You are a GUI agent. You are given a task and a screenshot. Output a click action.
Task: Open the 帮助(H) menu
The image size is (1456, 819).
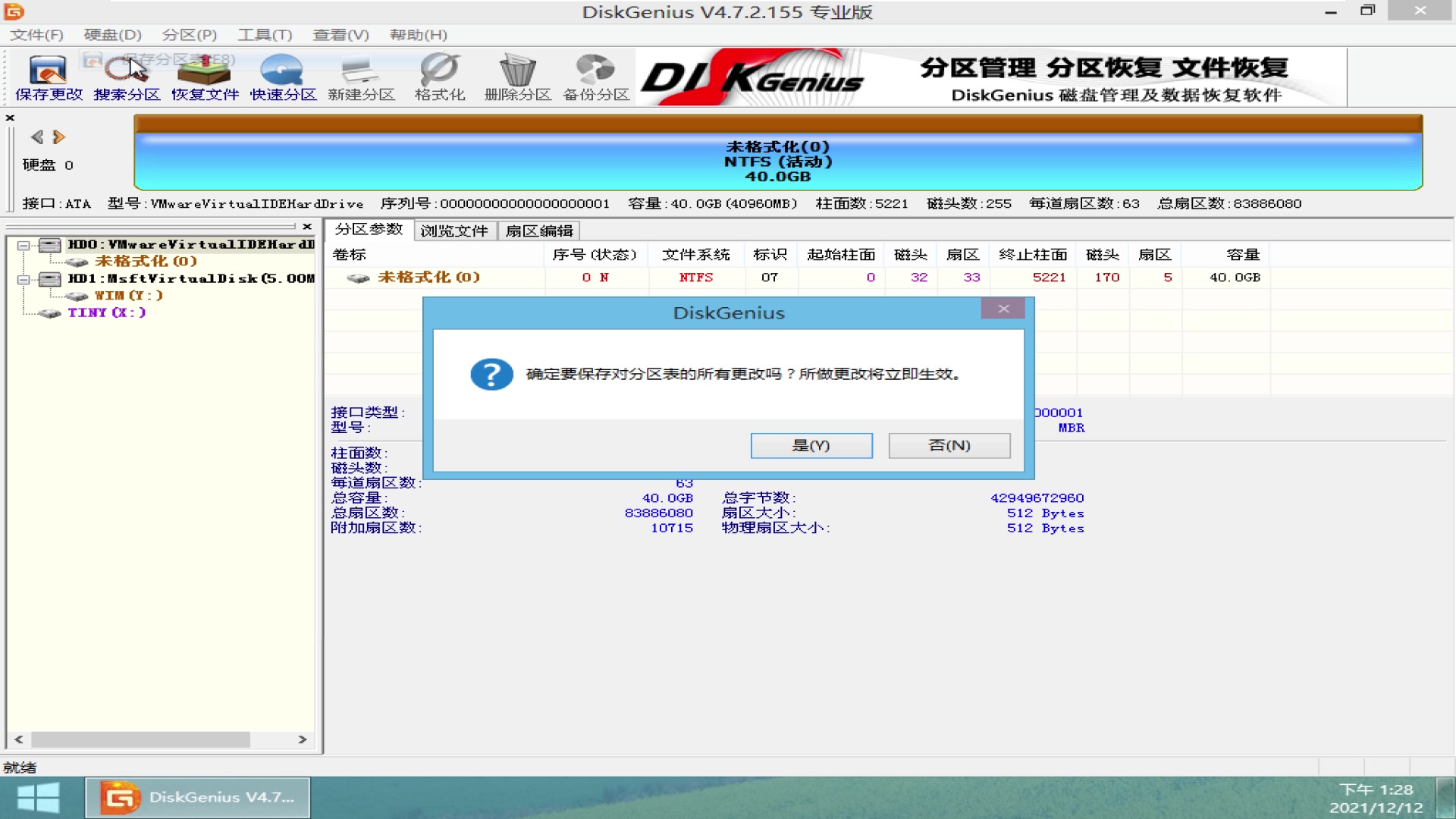pyautogui.click(x=418, y=35)
